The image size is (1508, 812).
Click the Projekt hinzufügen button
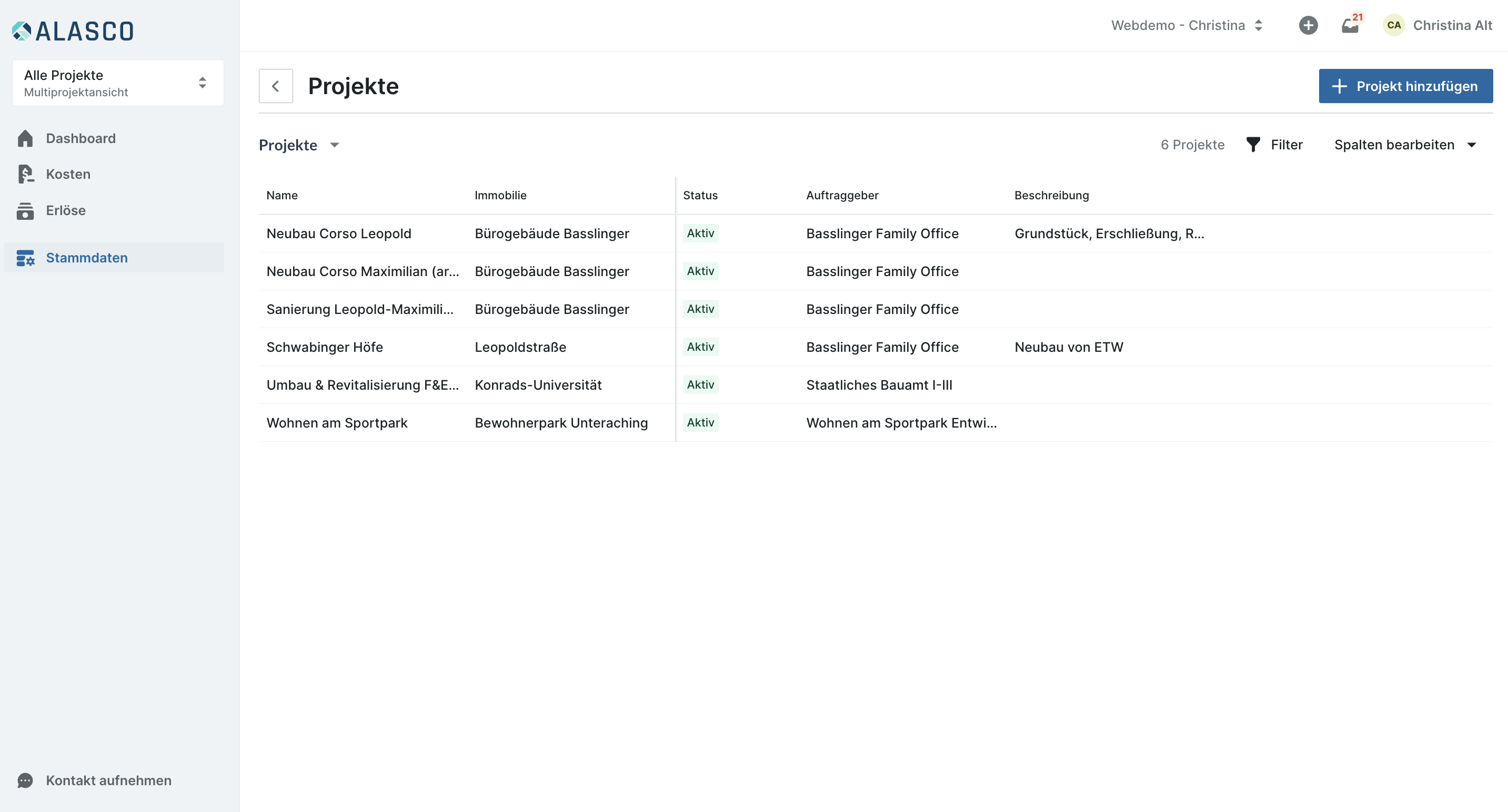pos(1405,86)
